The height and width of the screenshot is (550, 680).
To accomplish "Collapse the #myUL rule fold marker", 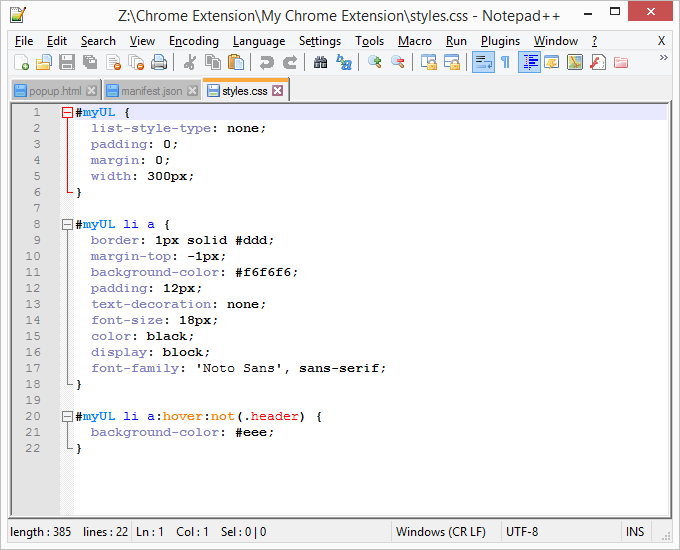I will pos(67,113).
